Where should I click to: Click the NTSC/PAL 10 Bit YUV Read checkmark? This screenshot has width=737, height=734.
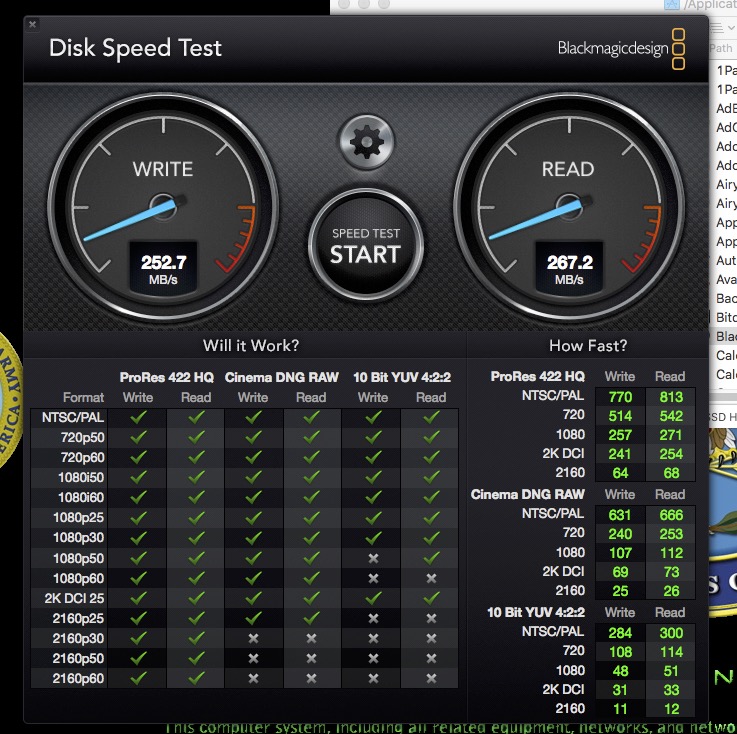[431, 417]
